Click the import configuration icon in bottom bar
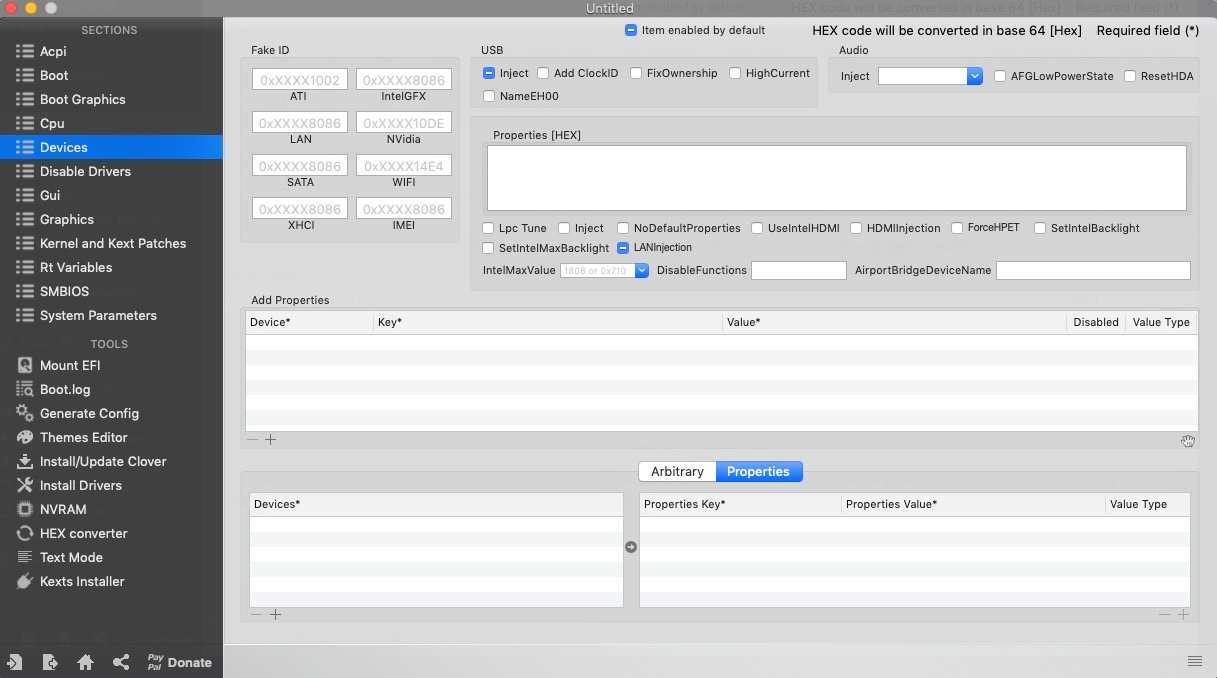 (x=15, y=662)
